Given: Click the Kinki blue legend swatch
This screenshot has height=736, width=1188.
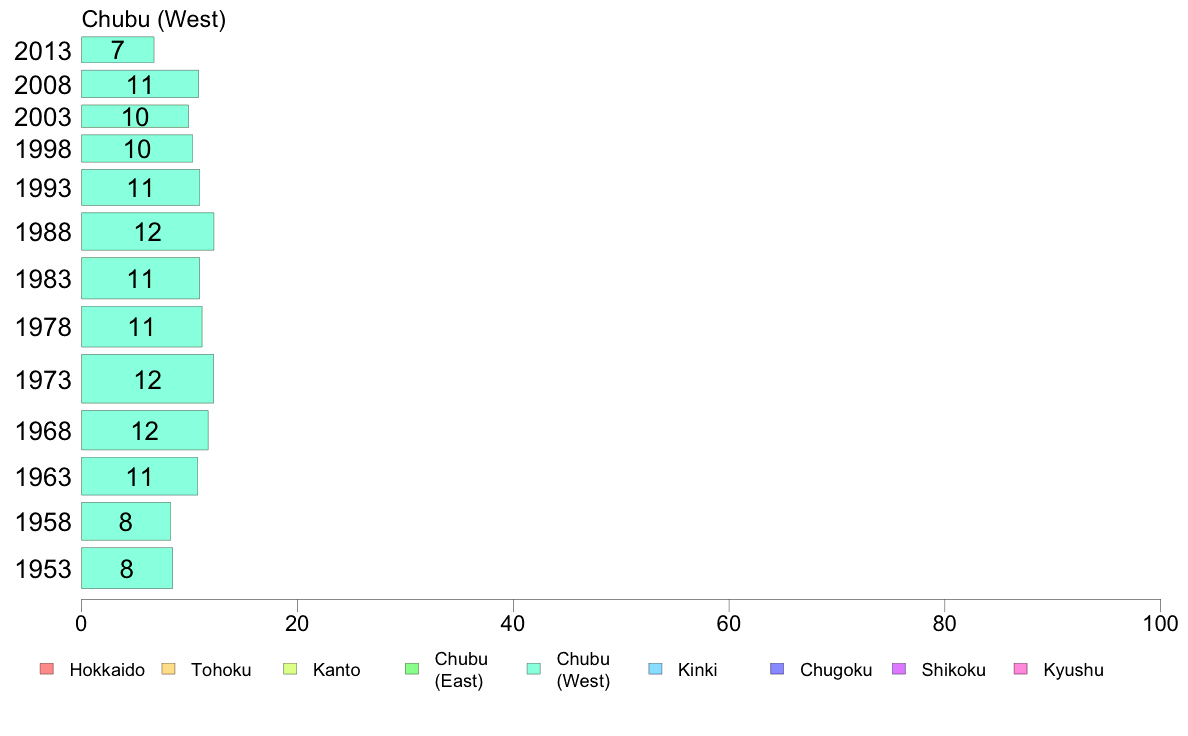Looking at the screenshot, I should tap(655, 669).
